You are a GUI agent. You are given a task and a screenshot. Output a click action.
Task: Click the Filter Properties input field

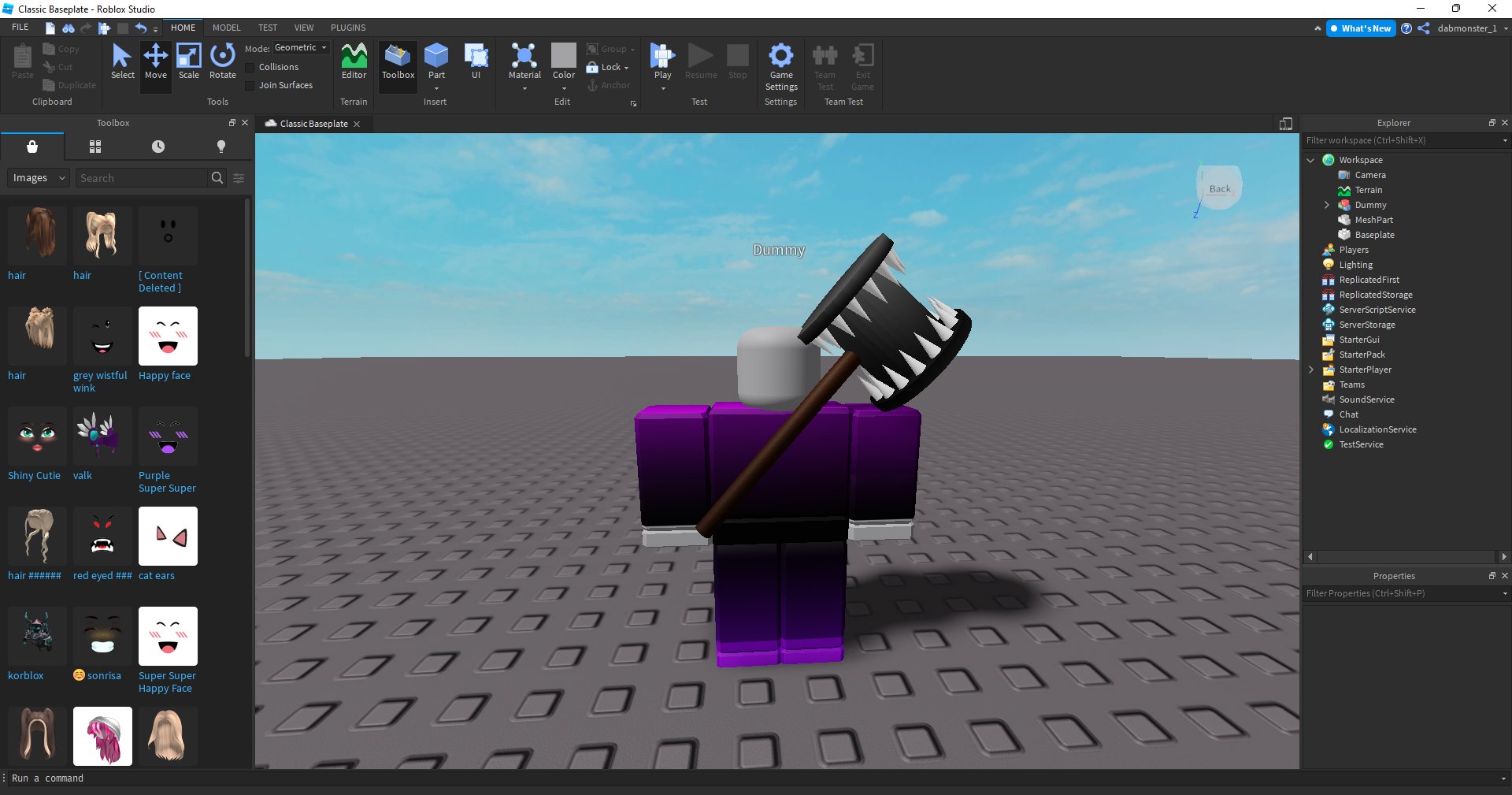tap(1400, 593)
